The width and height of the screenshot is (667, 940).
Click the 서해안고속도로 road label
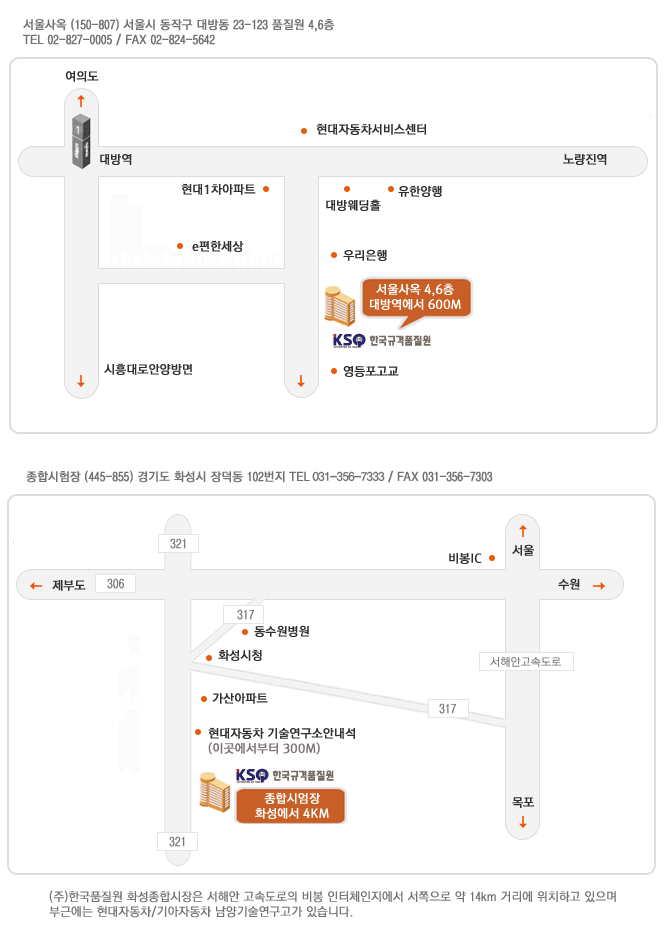526,661
